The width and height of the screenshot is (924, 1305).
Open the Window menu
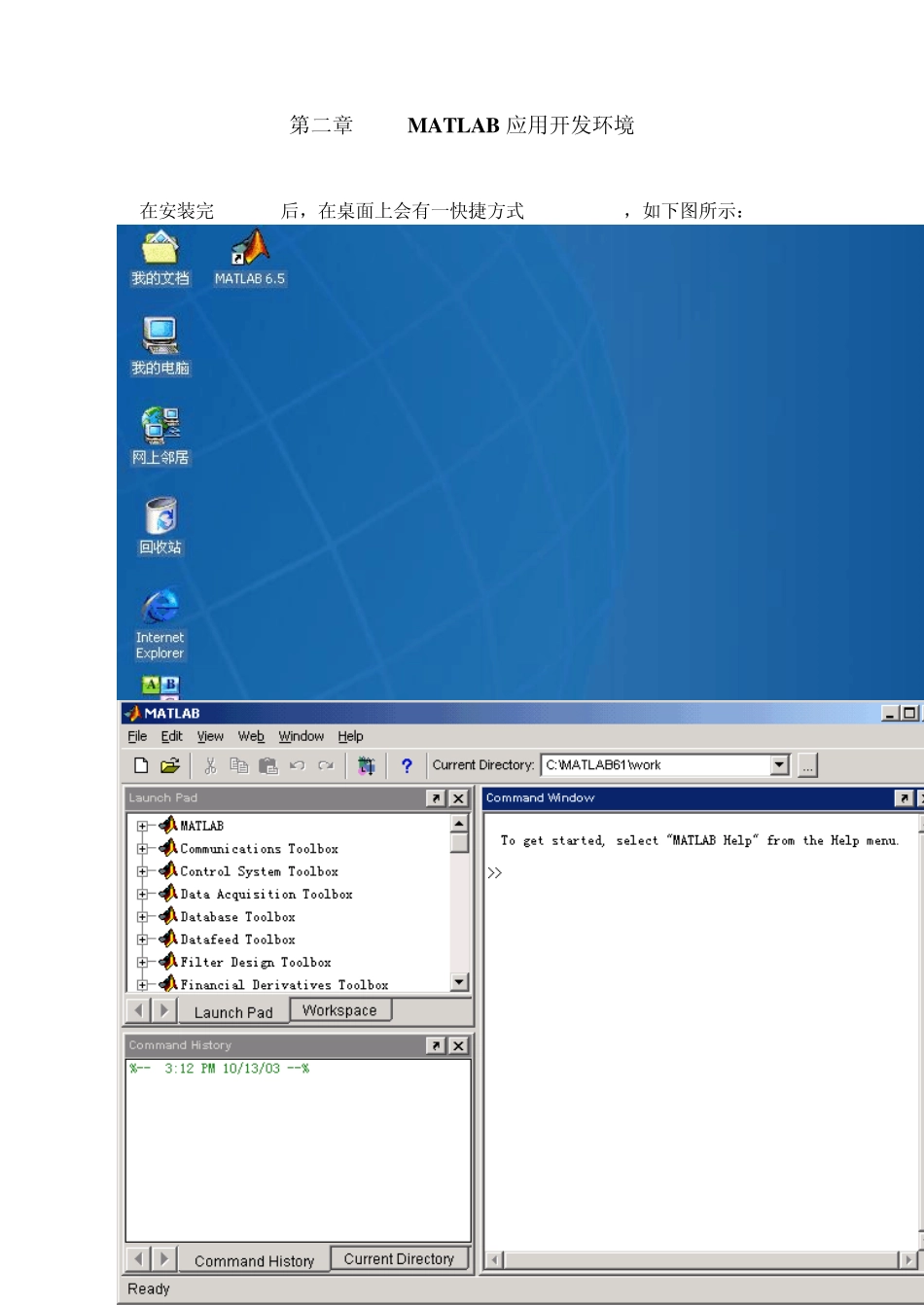pos(301,736)
